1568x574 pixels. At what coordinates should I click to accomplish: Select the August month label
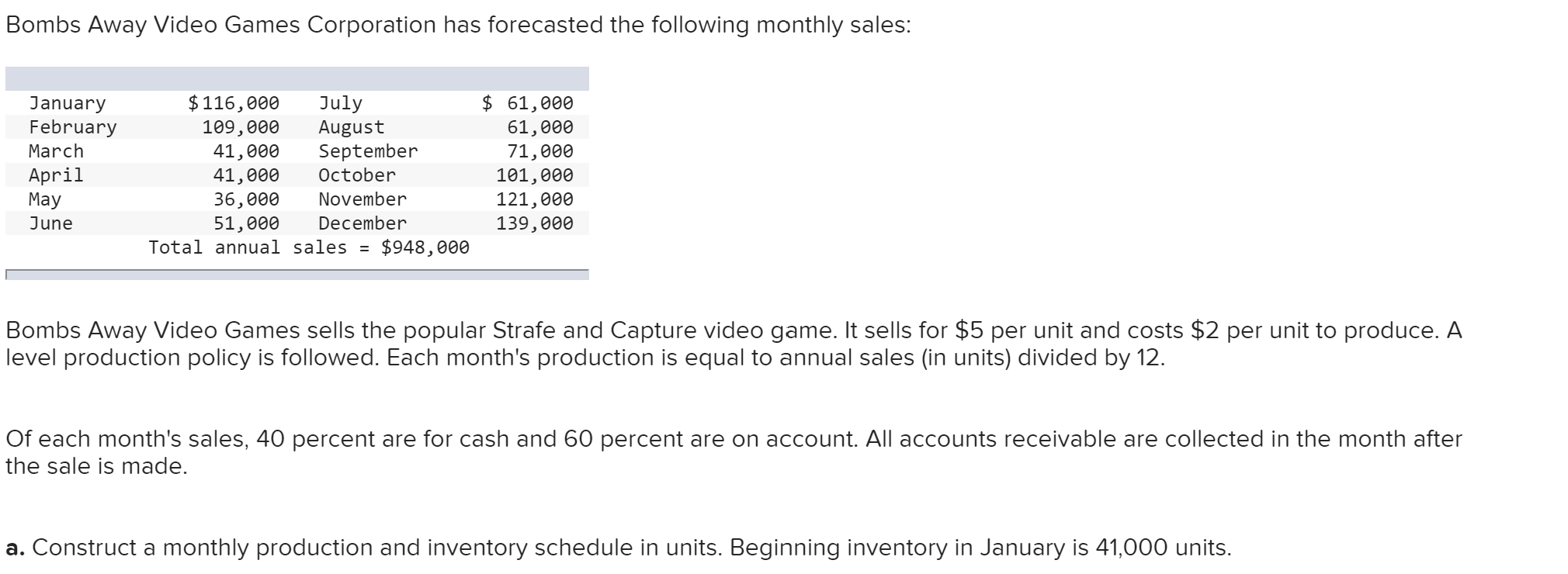pyautogui.click(x=351, y=127)
